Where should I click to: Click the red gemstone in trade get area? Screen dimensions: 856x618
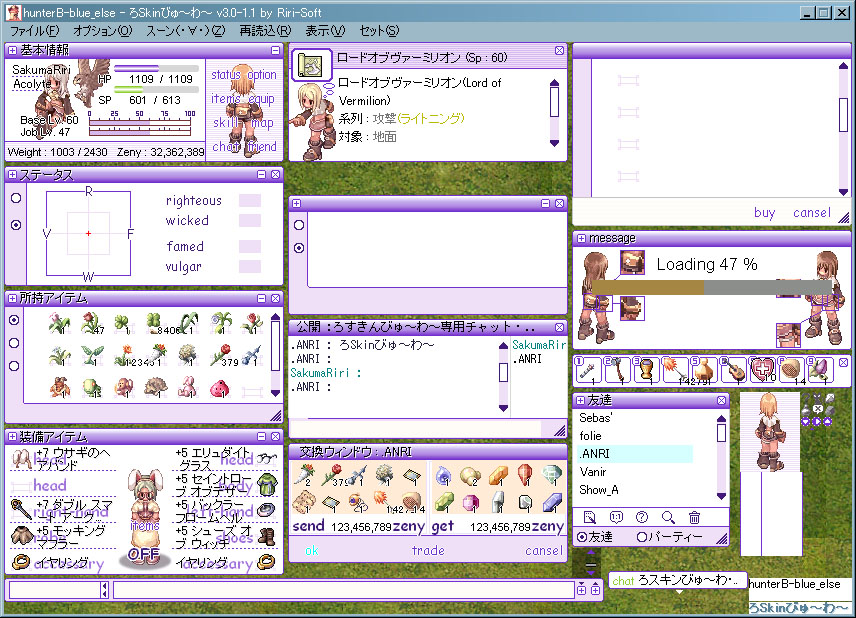tap(525, 474)
